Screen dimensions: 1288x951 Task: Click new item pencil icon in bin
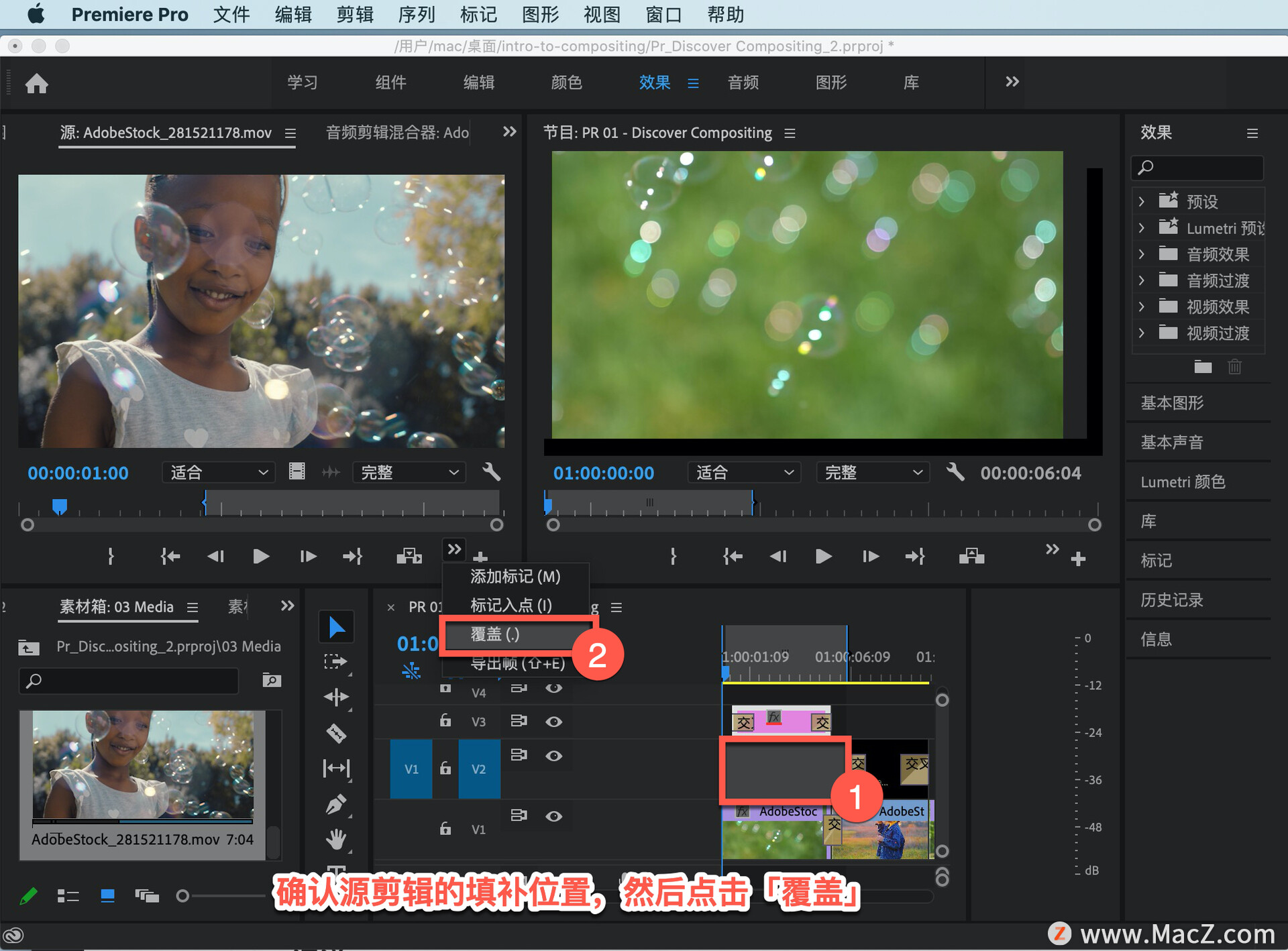point(28,896)
